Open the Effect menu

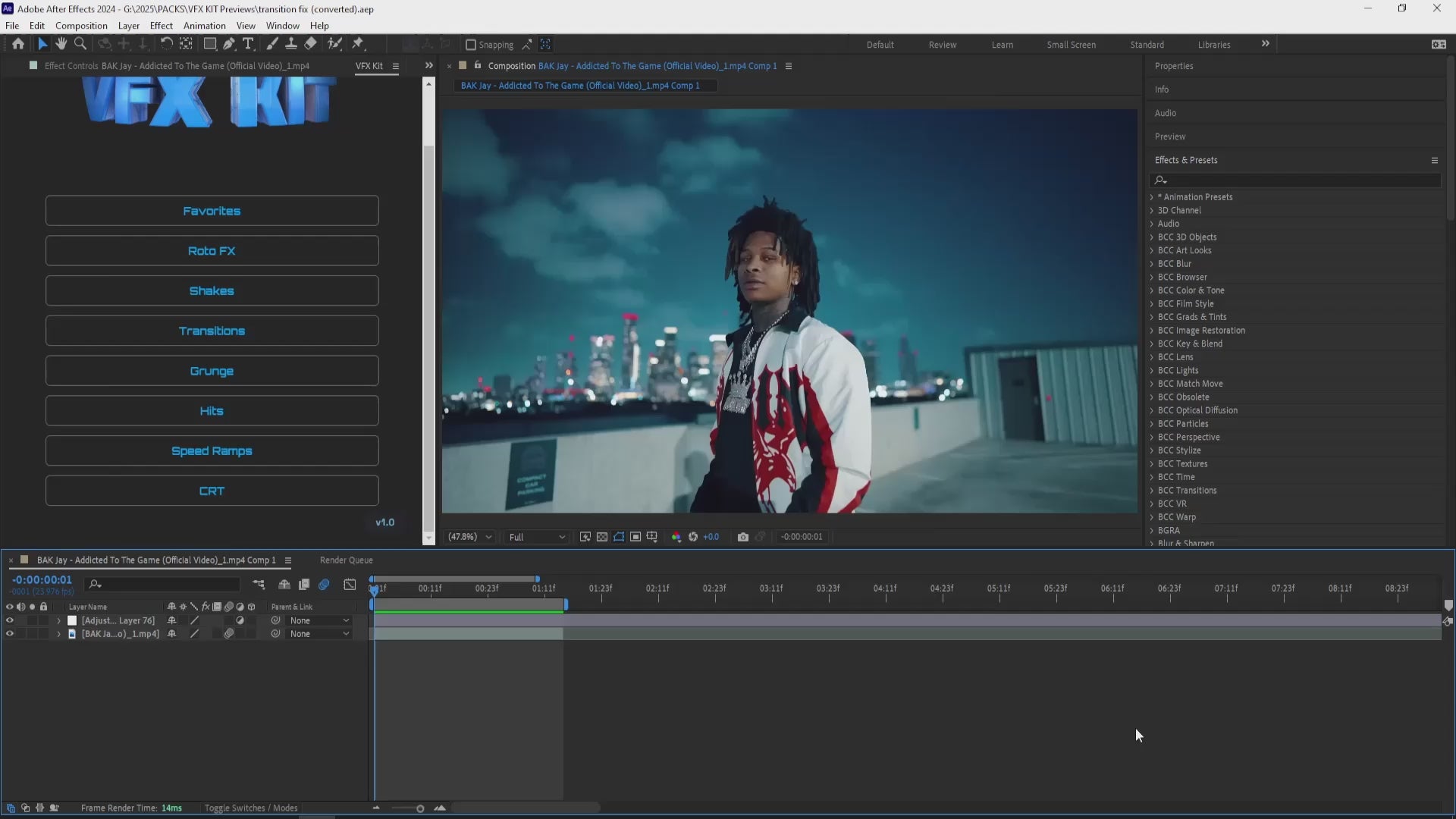[161, 25]
